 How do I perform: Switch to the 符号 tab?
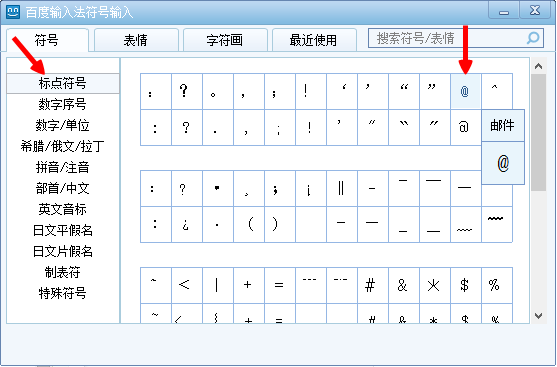click(47, 40)
